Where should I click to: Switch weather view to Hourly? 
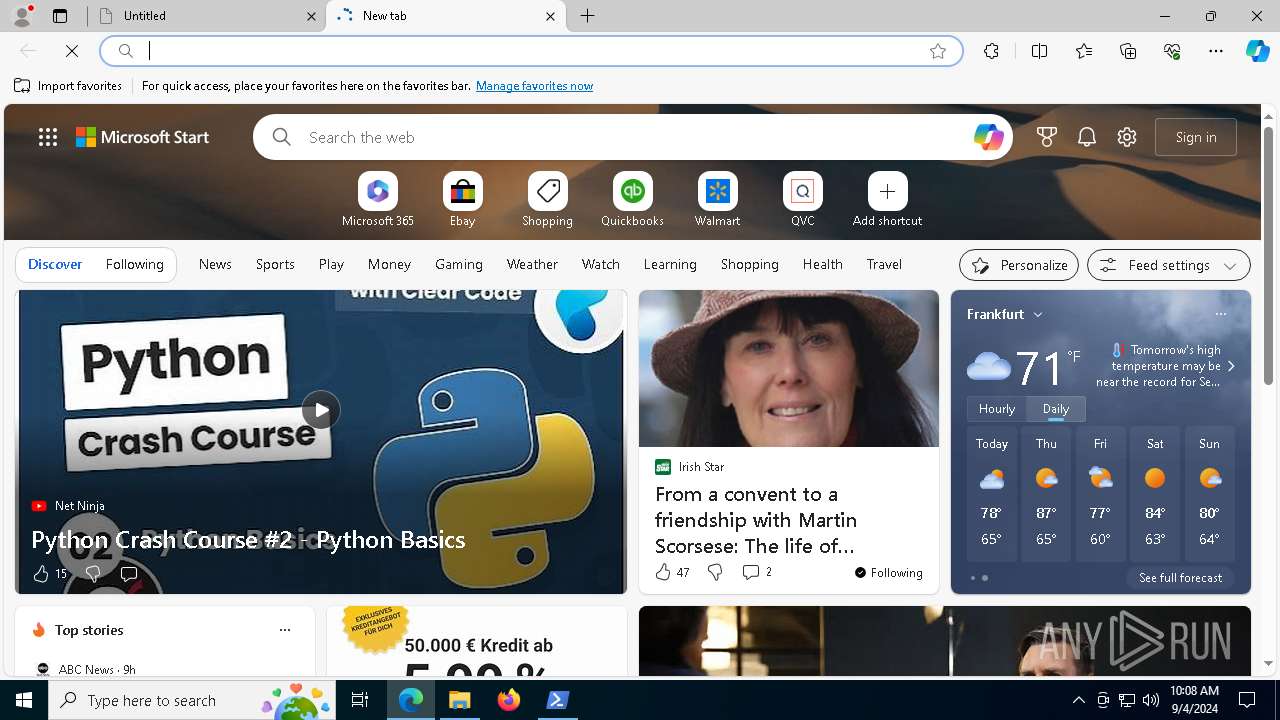[997, 409]
